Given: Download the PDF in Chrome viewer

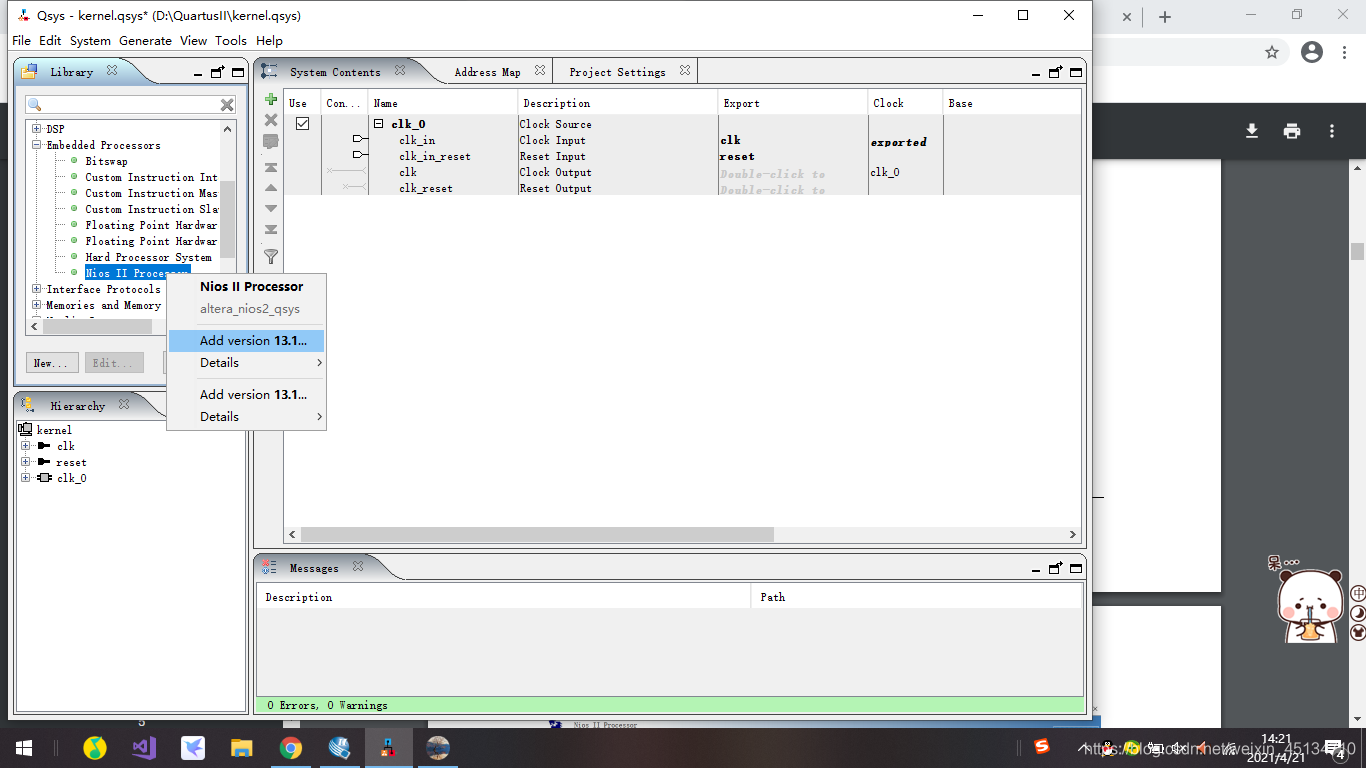Looking at the screenshot, I should click(1252, 131).
